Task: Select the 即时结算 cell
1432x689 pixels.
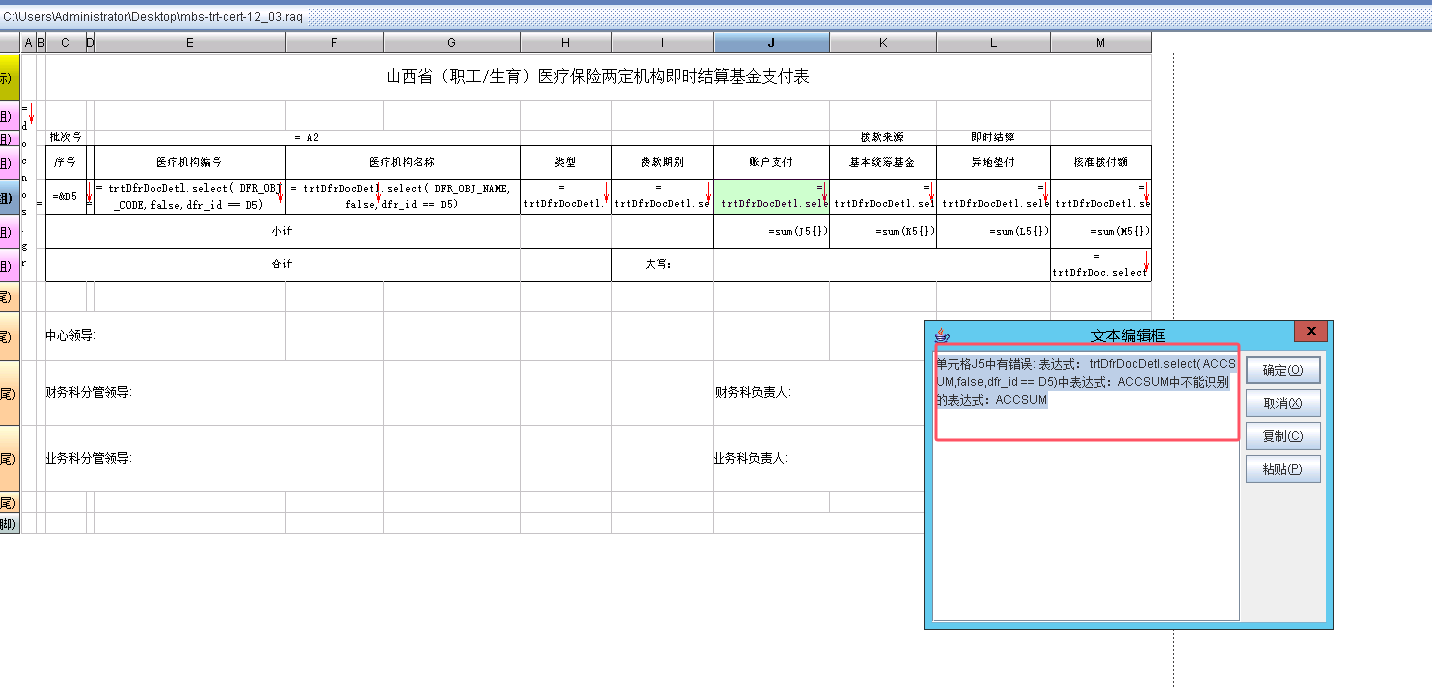Action: (x=993, y=137)
